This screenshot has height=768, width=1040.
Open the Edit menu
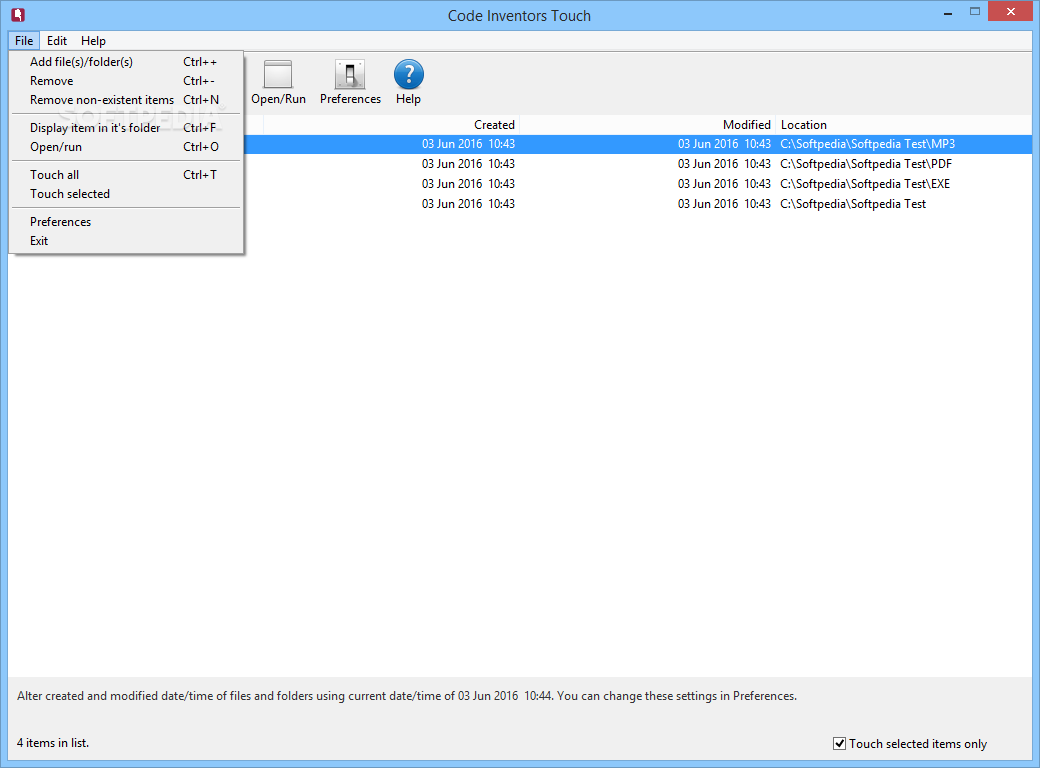57,40
